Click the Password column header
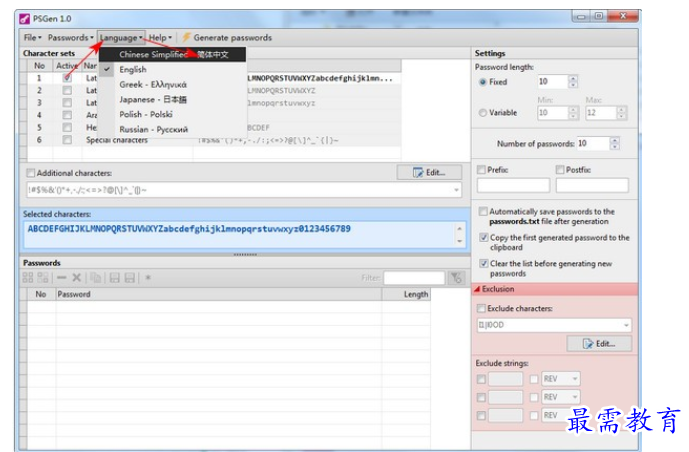 point(218,294)
